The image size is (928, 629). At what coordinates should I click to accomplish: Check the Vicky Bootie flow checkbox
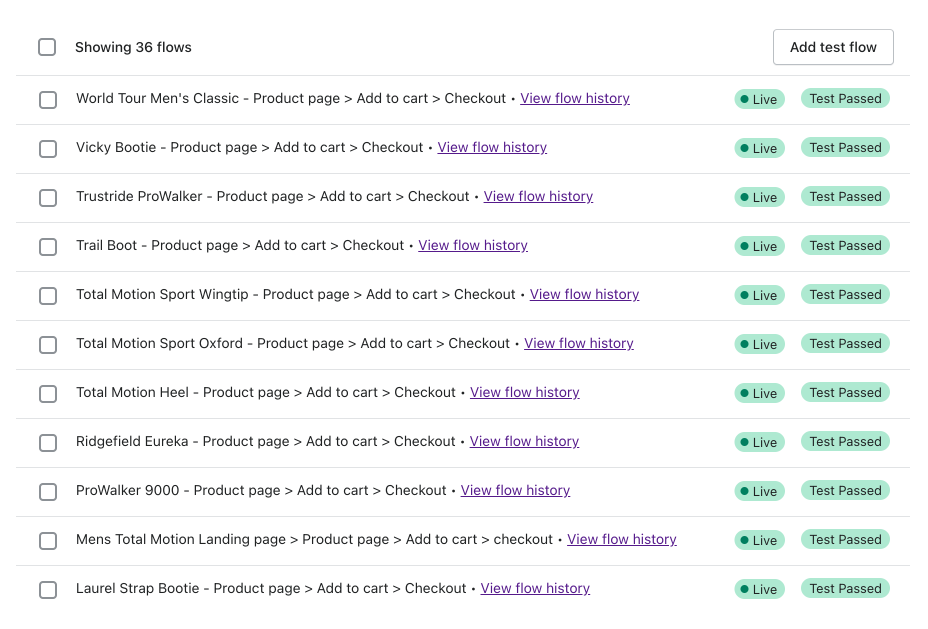pos(48,149)
